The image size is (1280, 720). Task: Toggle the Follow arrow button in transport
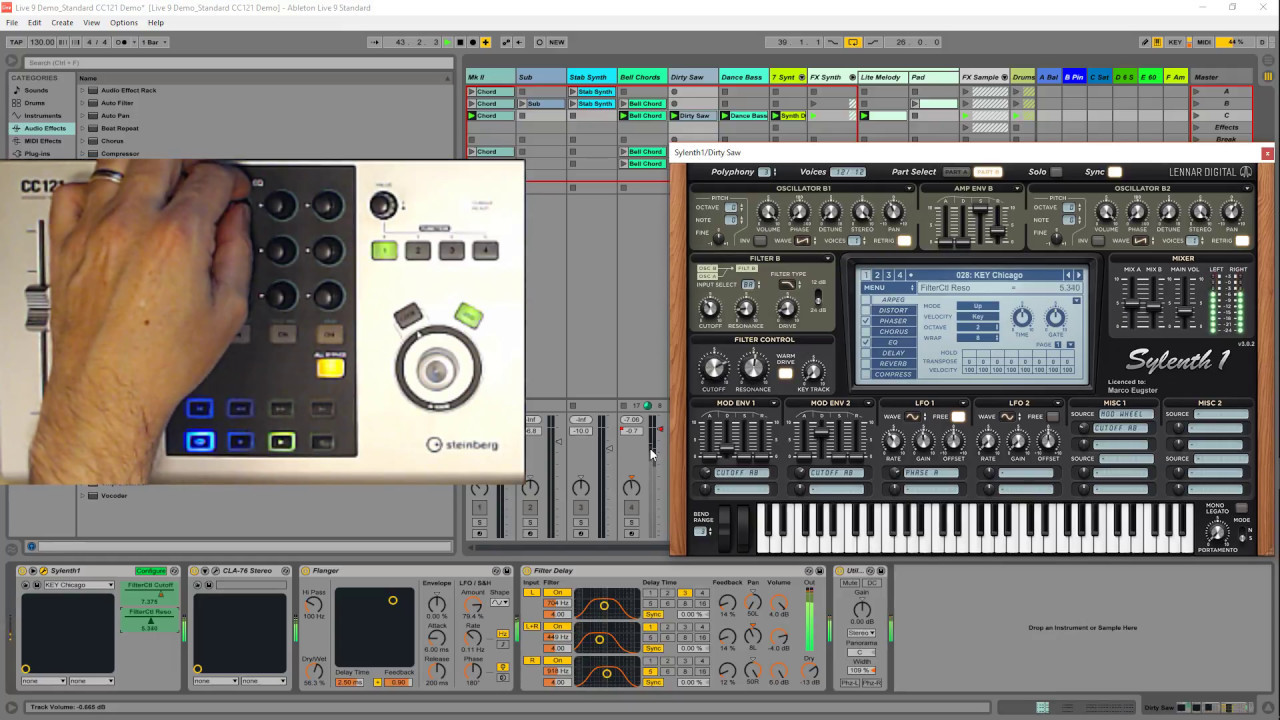[375, 42]
